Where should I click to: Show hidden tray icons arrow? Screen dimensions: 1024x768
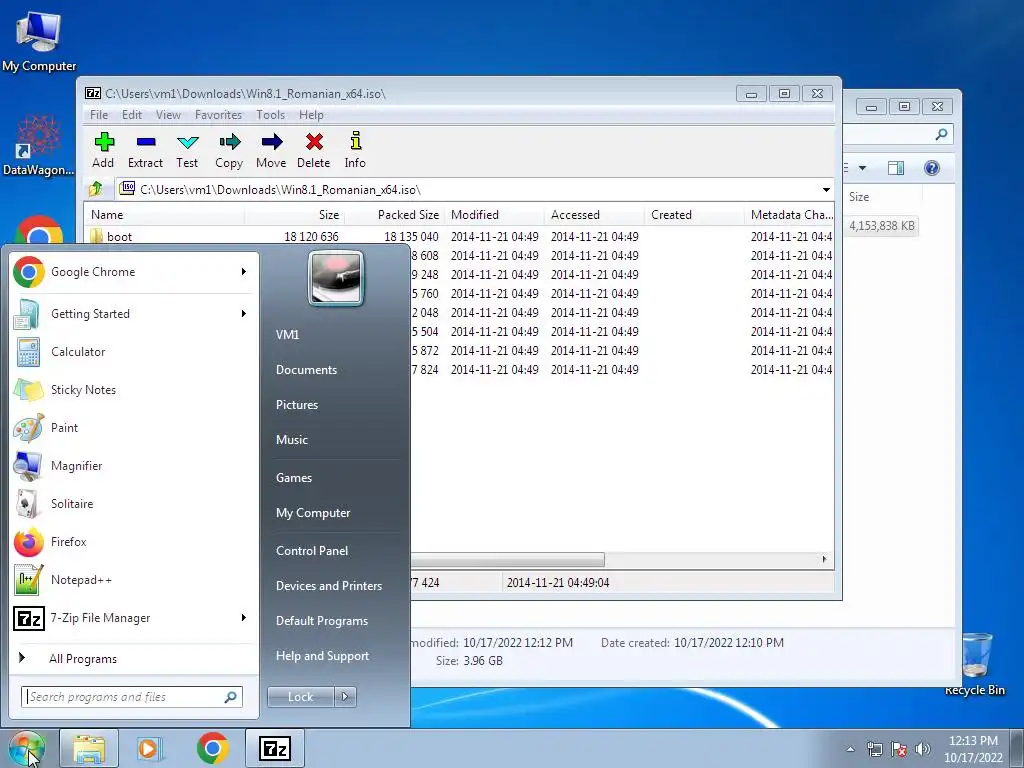(850, 749)
